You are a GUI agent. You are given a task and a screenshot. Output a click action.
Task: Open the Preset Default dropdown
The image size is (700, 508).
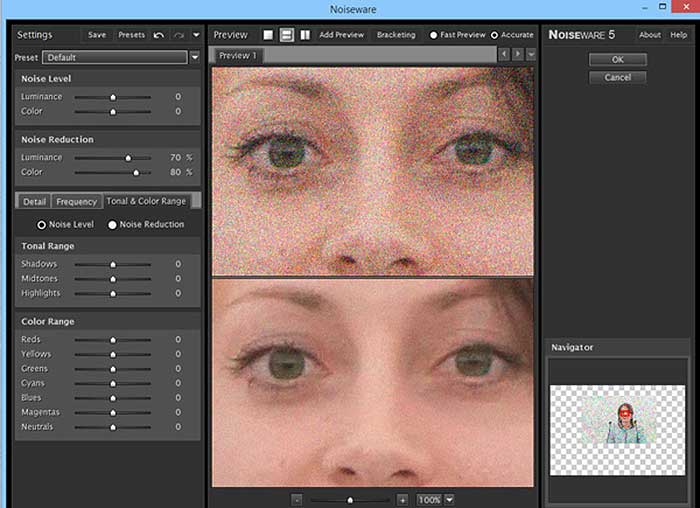[x=194, y=57]
